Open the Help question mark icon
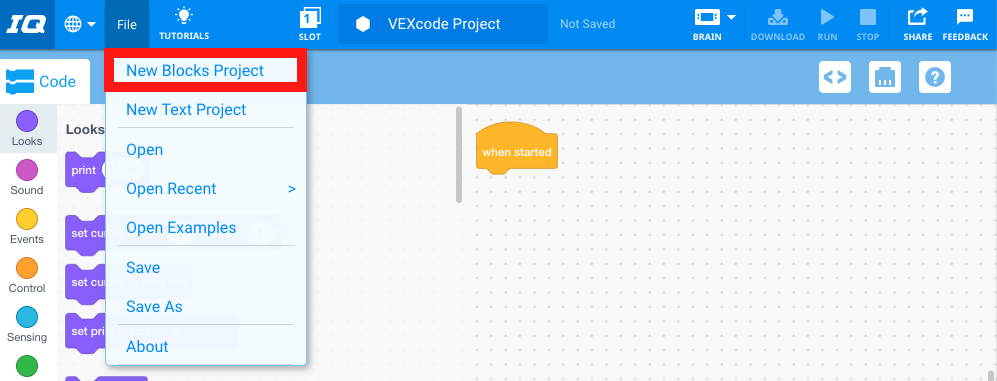 [x=935, y=78]
